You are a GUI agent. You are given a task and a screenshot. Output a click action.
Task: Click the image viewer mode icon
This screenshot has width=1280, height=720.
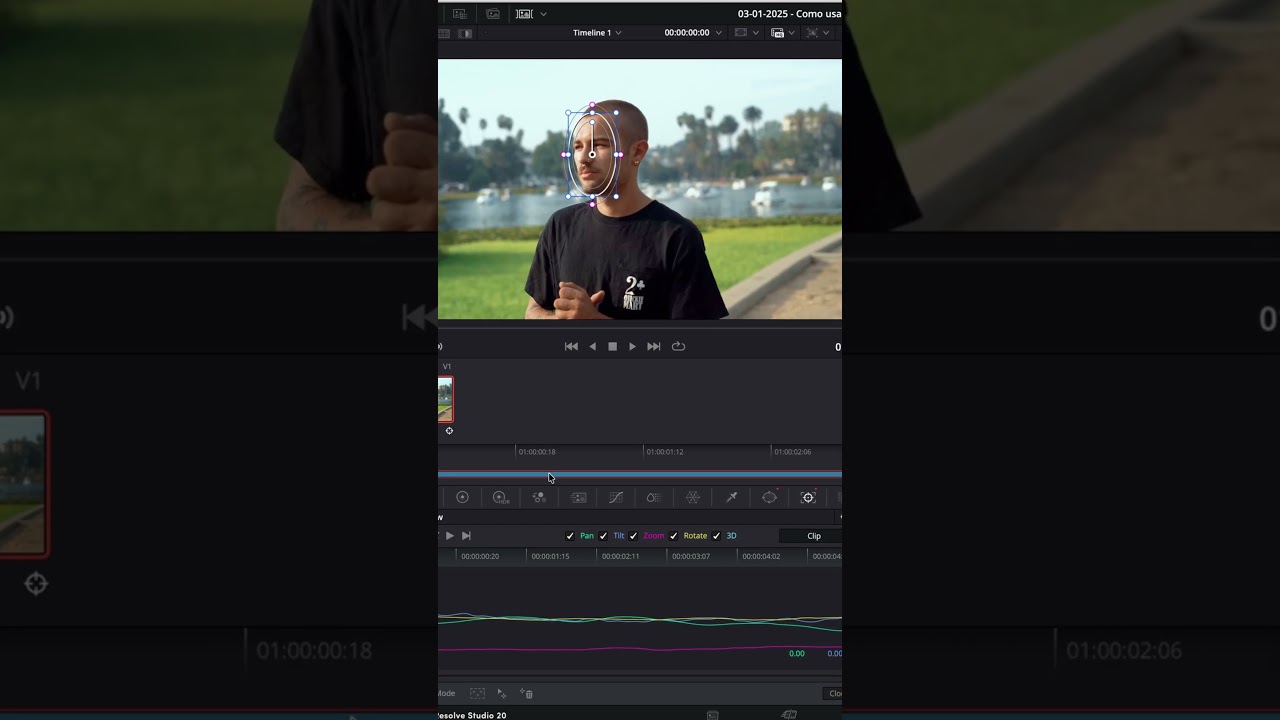pos(524,14)
